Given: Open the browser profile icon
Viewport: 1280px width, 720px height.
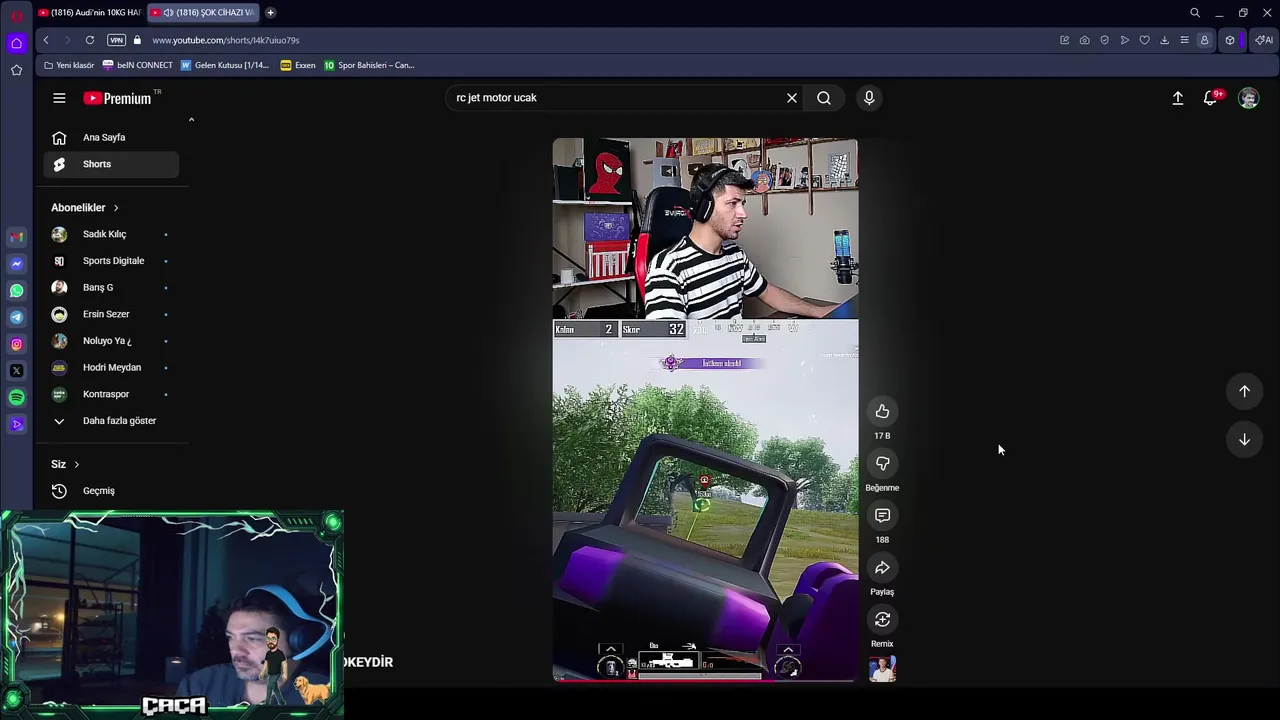Looking at the screenshot, I should 1204,40.
